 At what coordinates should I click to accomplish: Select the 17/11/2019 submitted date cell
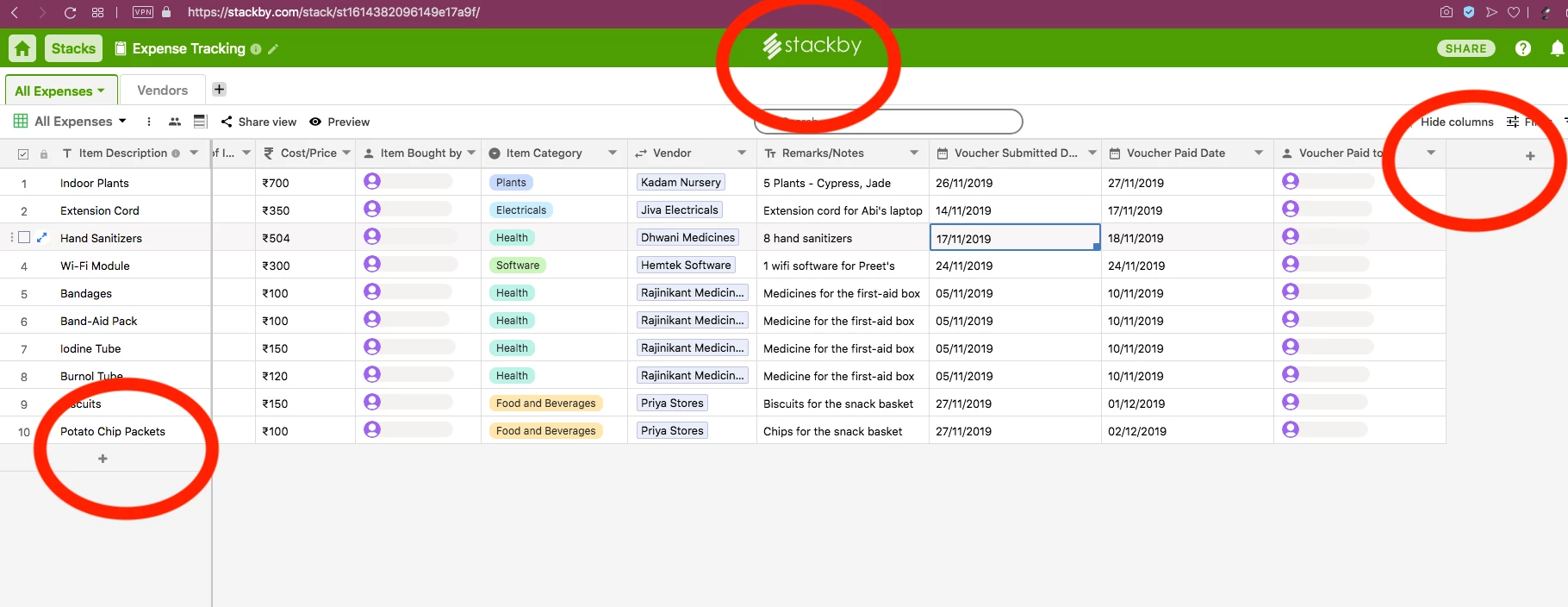pos(1015,238)
